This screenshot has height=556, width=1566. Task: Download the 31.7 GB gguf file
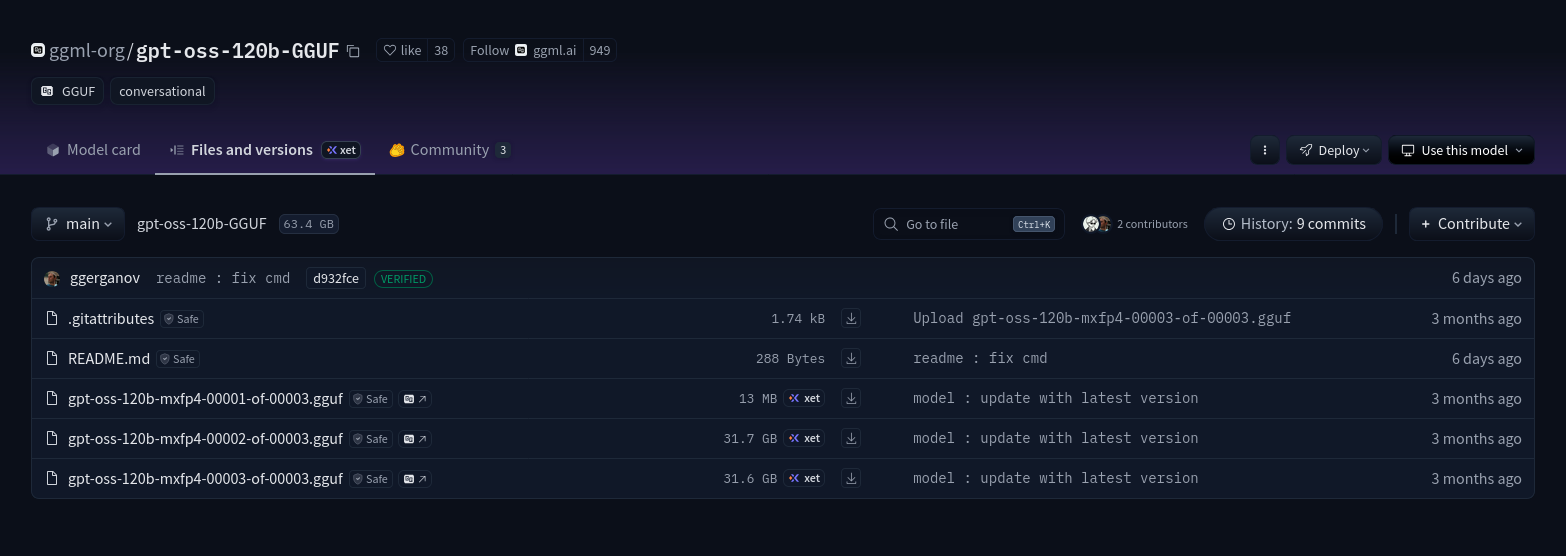tap(851, 438)
